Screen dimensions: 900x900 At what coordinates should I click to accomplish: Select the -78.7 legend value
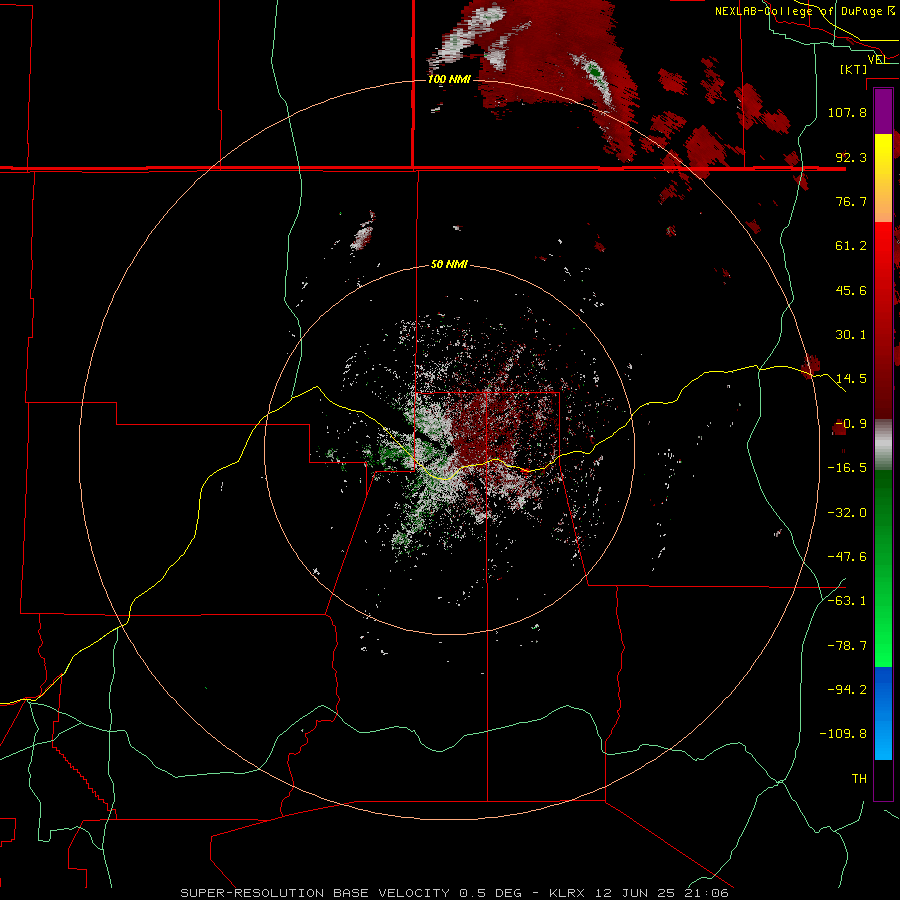click(x=847, y=646)
